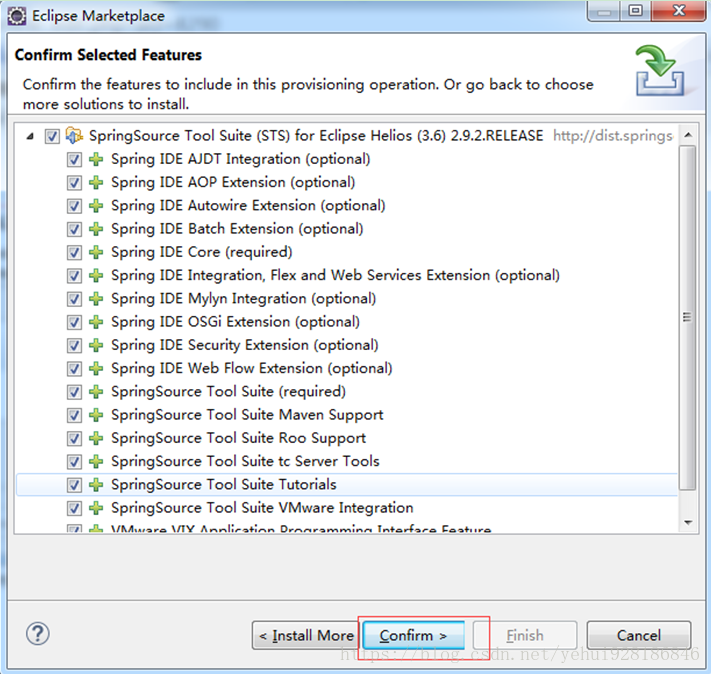Viewport: 711px width, 674px height.
Task: Click the feature list vertical scrollbar thumb
Action: tap(688, 317)
